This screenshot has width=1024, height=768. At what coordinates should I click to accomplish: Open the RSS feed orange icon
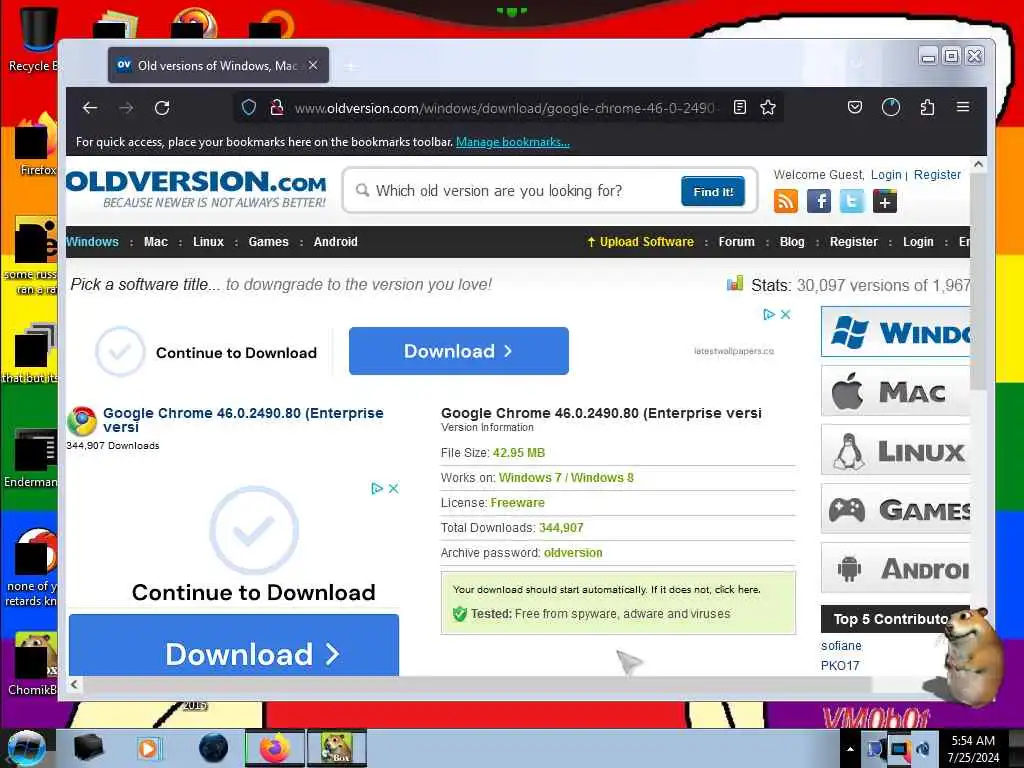pos(786,201)
